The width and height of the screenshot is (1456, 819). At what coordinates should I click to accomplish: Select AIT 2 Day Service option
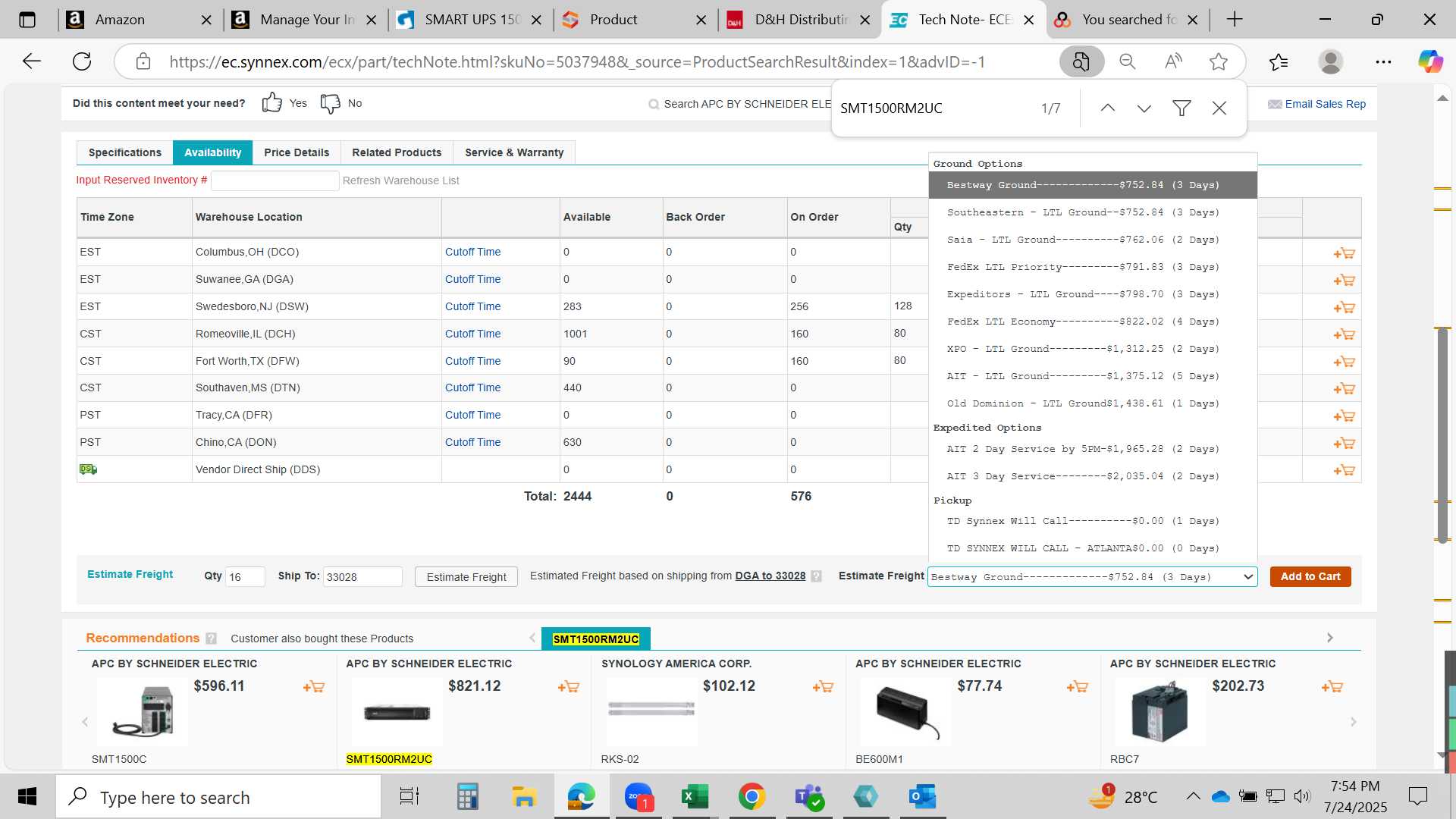(x=1092, y=449)
